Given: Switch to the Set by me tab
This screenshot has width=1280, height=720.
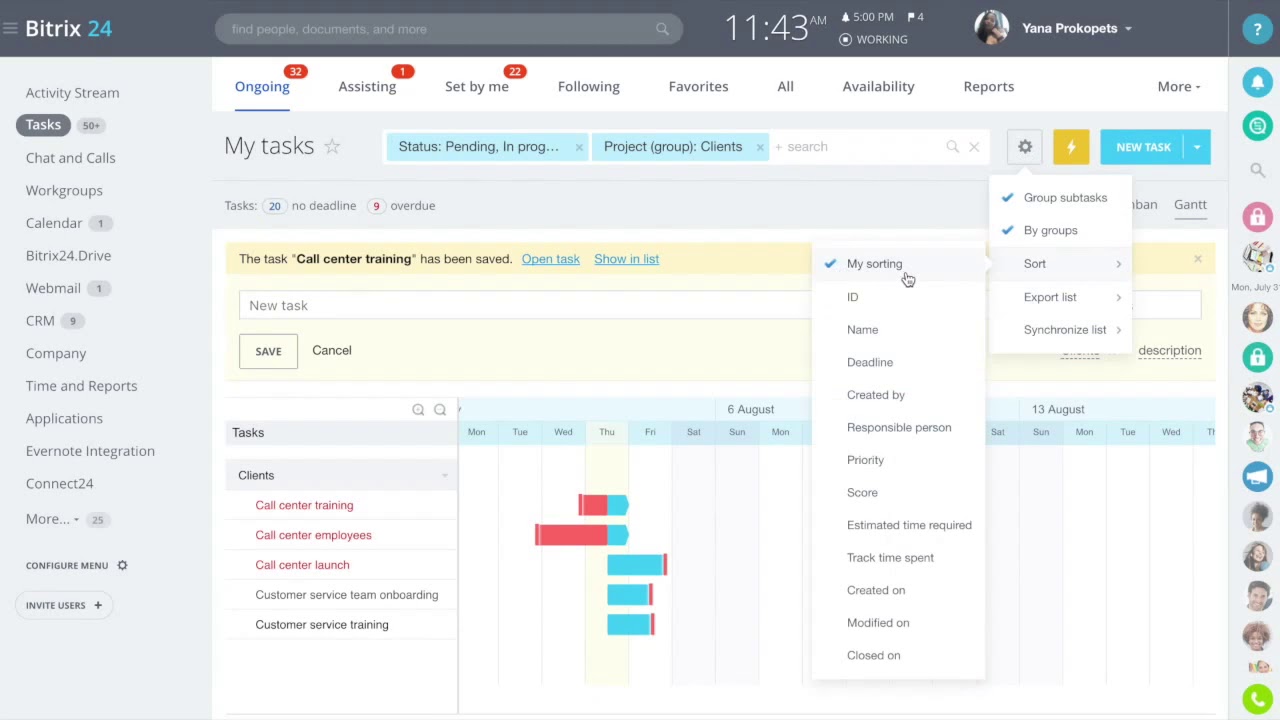Looking at the screenshot, I should tap(477, 87).
